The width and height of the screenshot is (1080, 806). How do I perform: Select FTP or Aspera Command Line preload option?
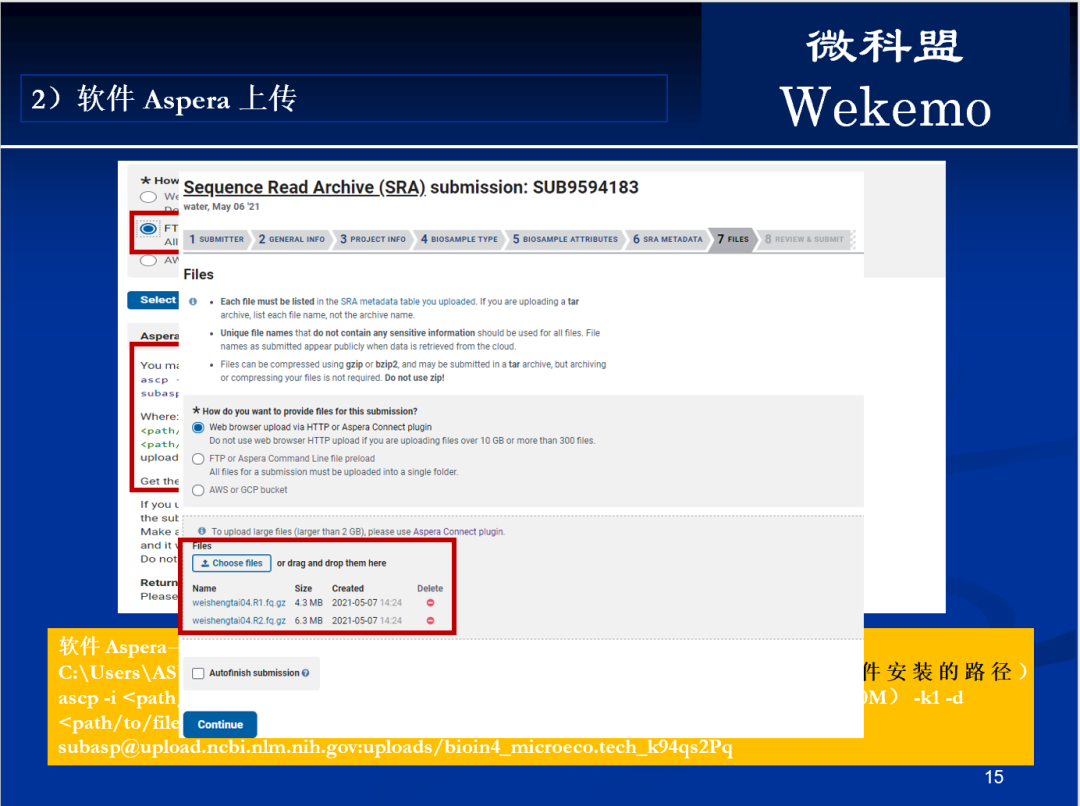198,459
